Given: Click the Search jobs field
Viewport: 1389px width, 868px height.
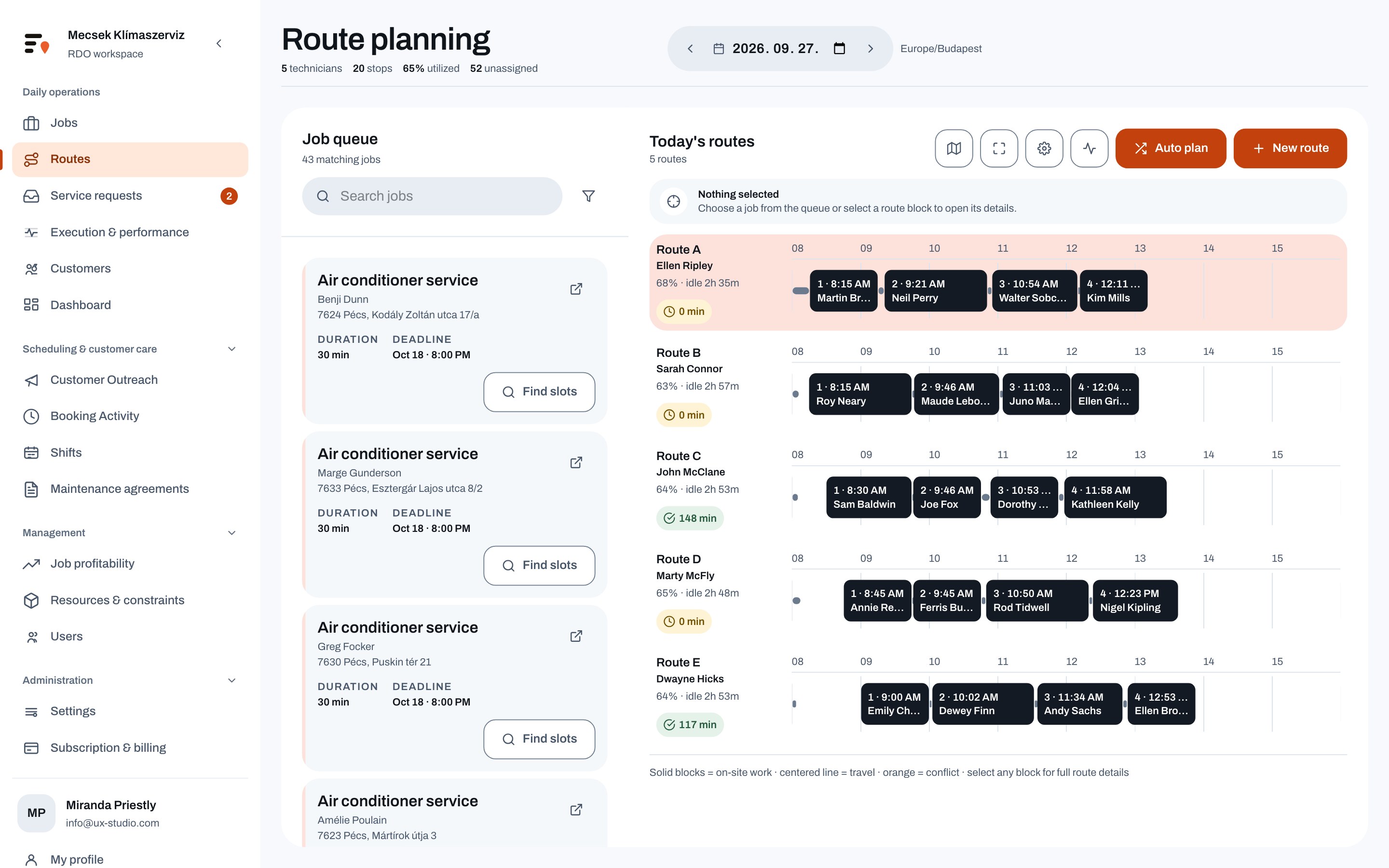Looking at the screenshot, I should [432, 196].
